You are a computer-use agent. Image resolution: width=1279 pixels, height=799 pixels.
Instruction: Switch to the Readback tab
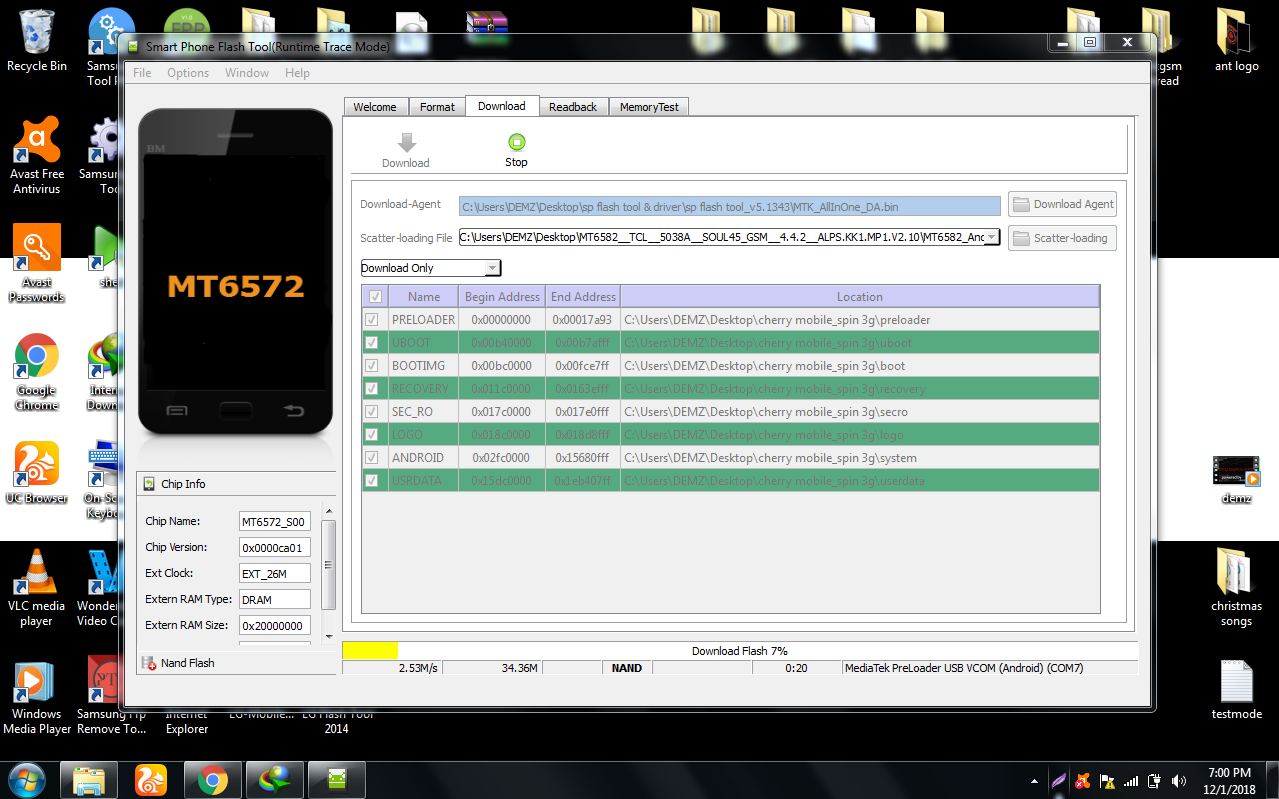point(573,107)
